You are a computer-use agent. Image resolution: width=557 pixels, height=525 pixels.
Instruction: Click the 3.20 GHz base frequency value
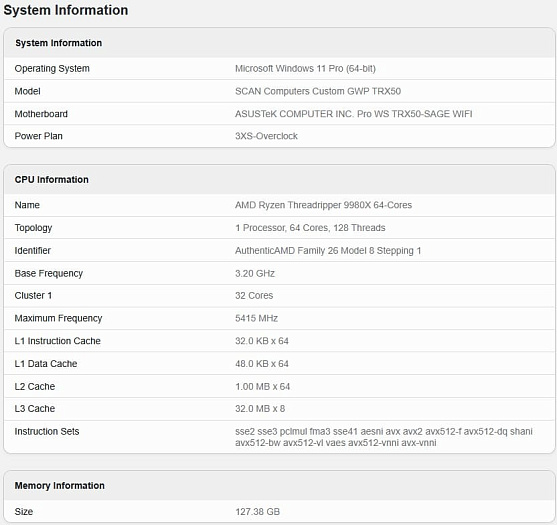pos(255,273)
